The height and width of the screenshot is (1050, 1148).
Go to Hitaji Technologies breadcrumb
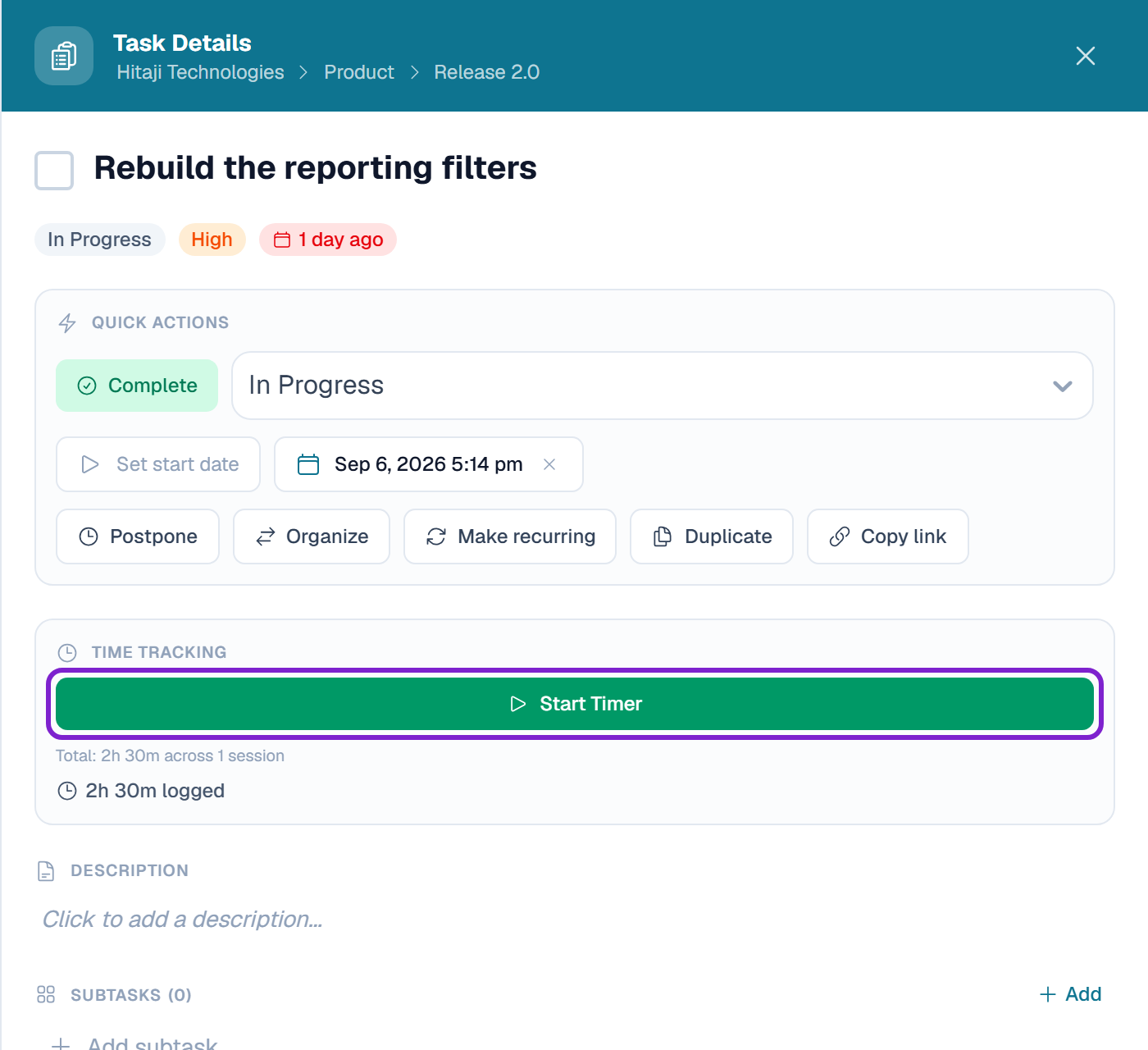[200, 72]
